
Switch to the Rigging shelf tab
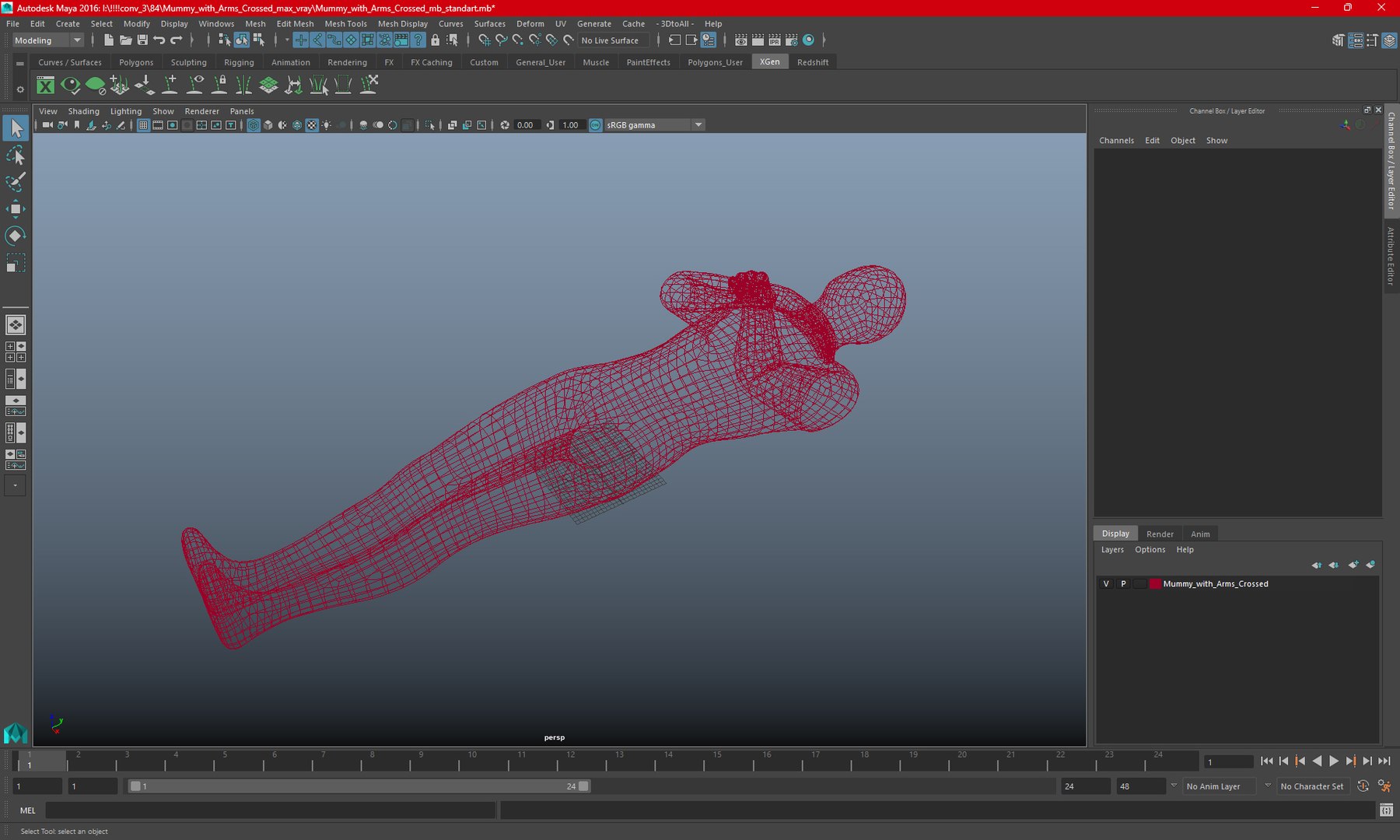239,62
